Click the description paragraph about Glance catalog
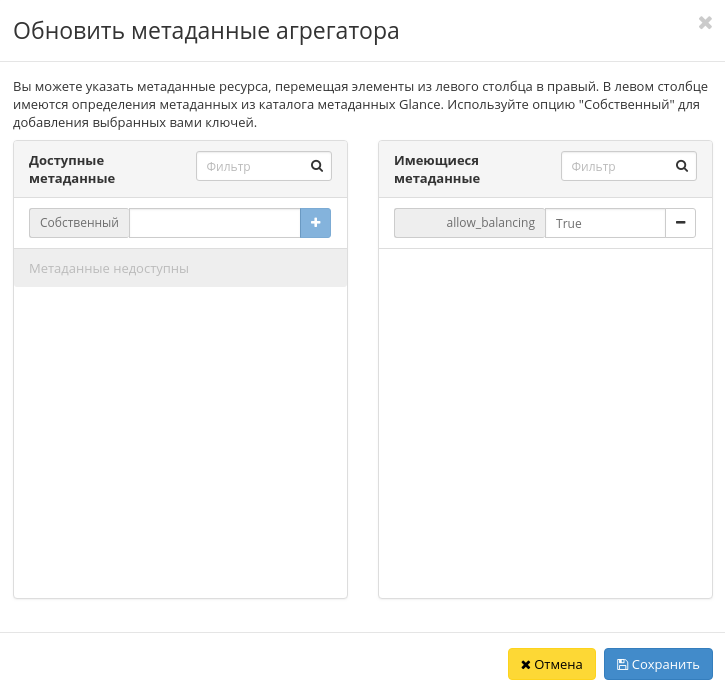Image resolution: width=725 pixels, height=691 pixels. (362, 105)
